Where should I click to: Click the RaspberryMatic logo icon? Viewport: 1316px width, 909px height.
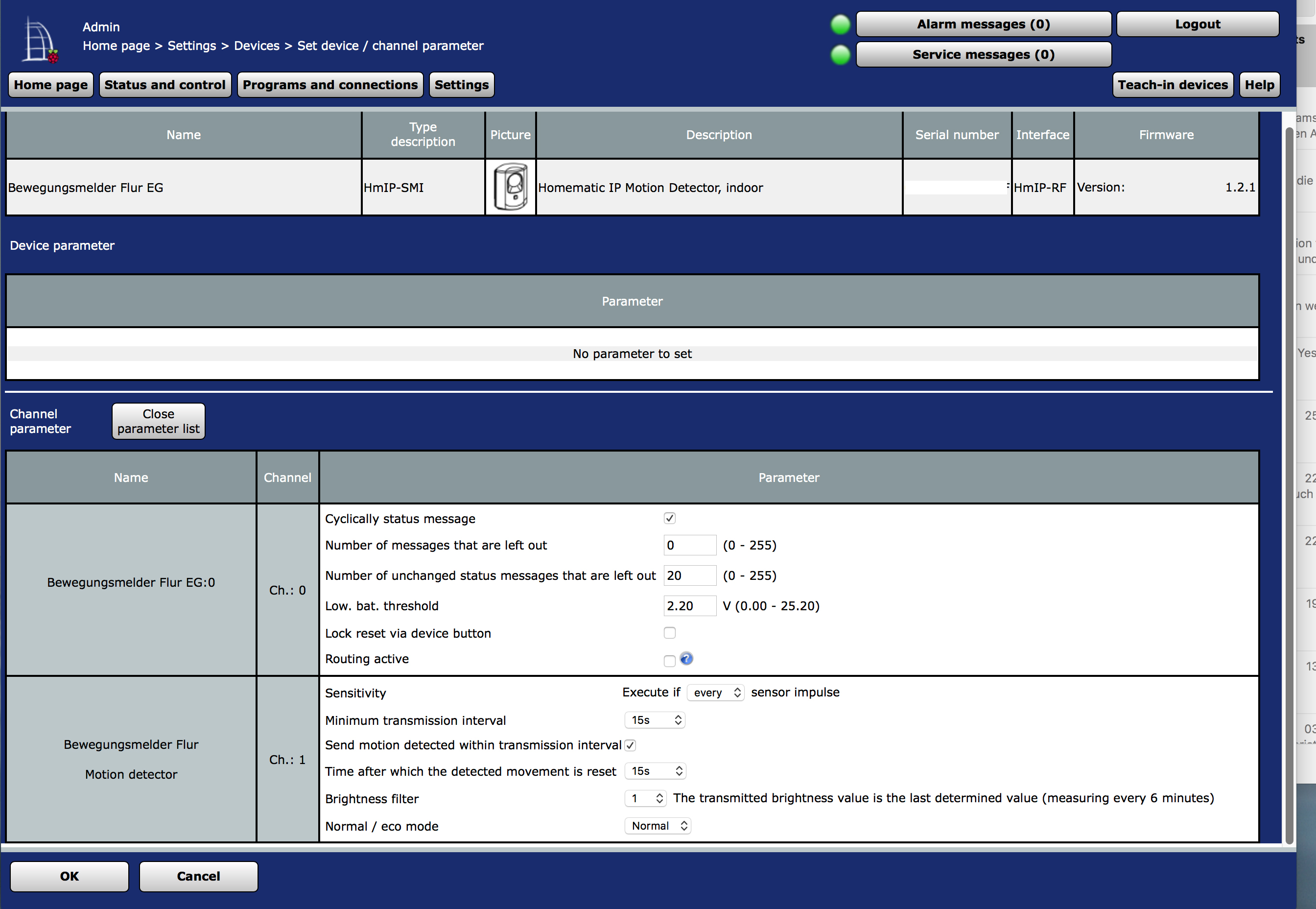pyautogui.click(x=40, y=40)
